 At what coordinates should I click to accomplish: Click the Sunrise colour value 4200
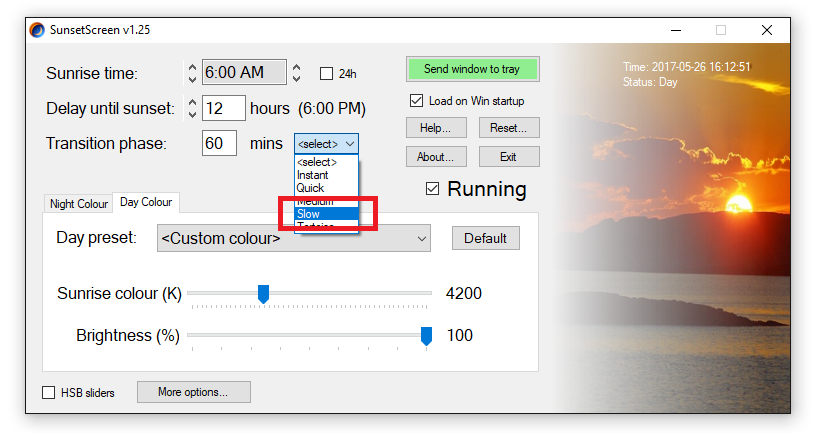tap(464, 293)
